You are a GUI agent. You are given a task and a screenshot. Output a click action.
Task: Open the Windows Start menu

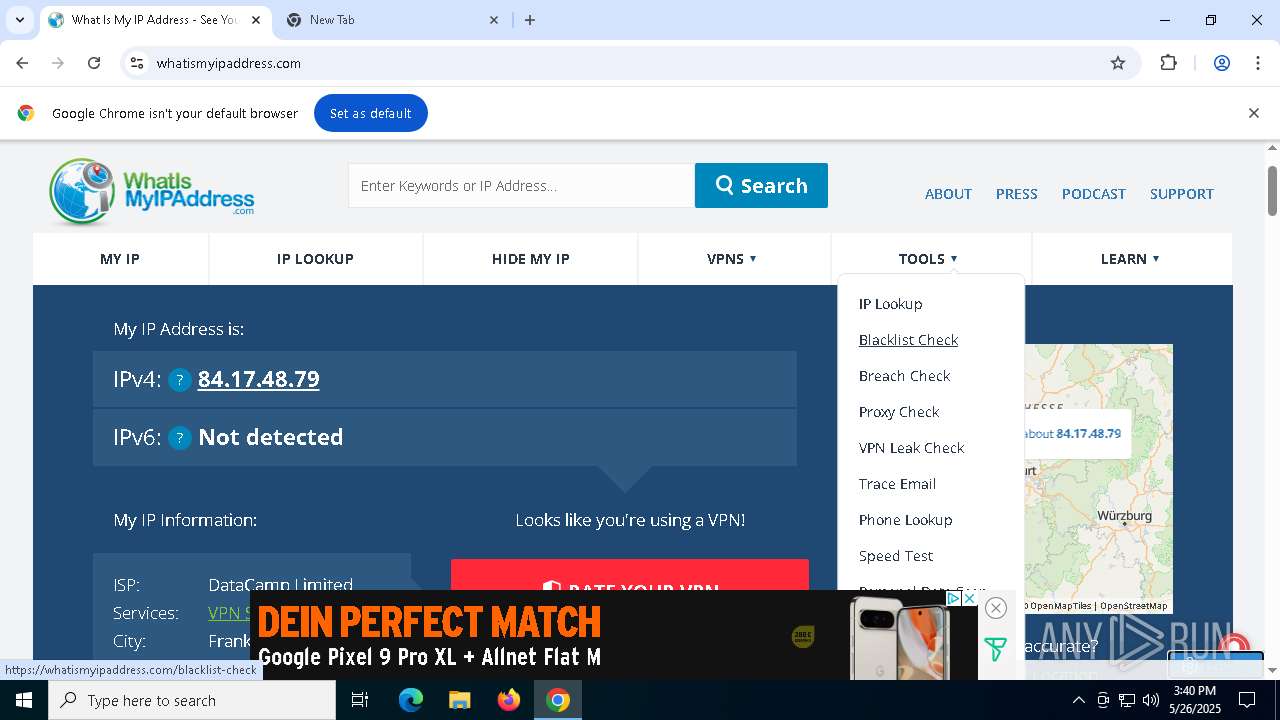pos(24,700)
